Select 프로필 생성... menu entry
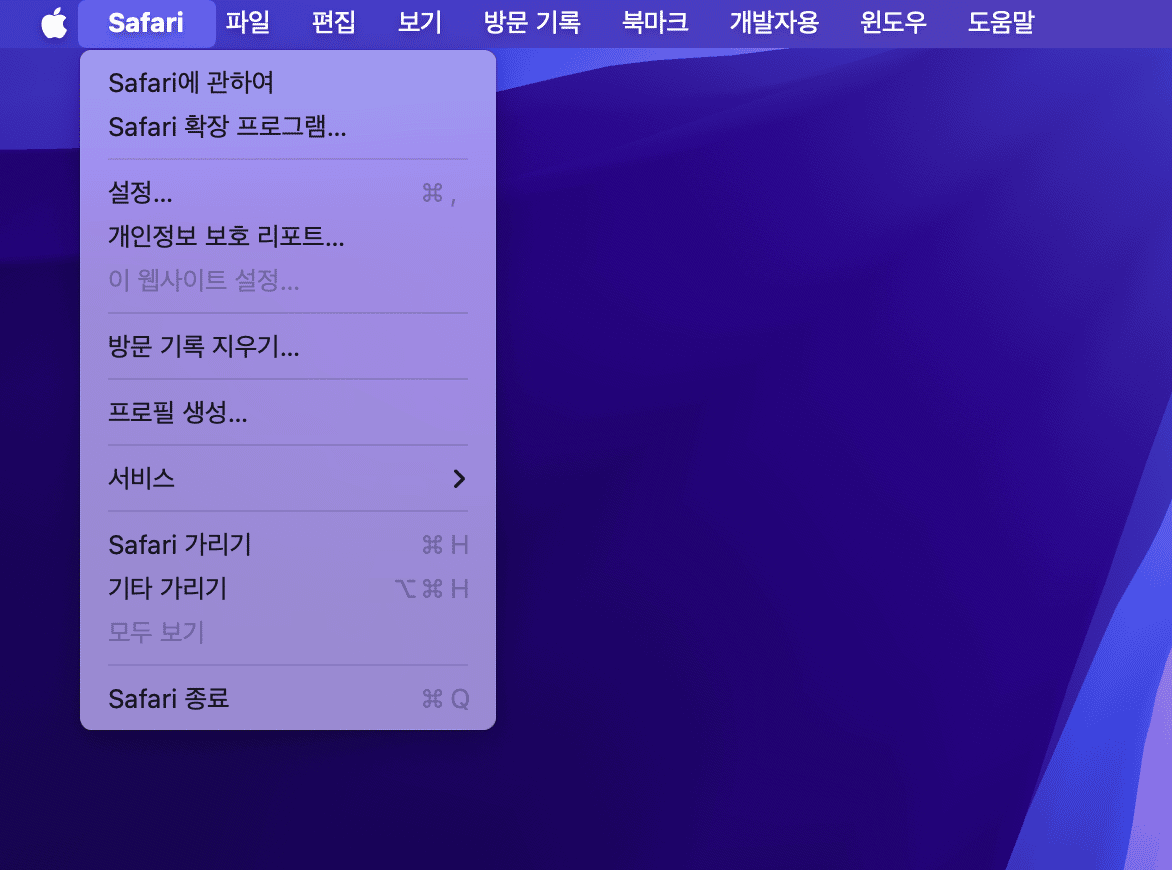The width and height of the screenshot is (1172, 870). click(177, 413)
